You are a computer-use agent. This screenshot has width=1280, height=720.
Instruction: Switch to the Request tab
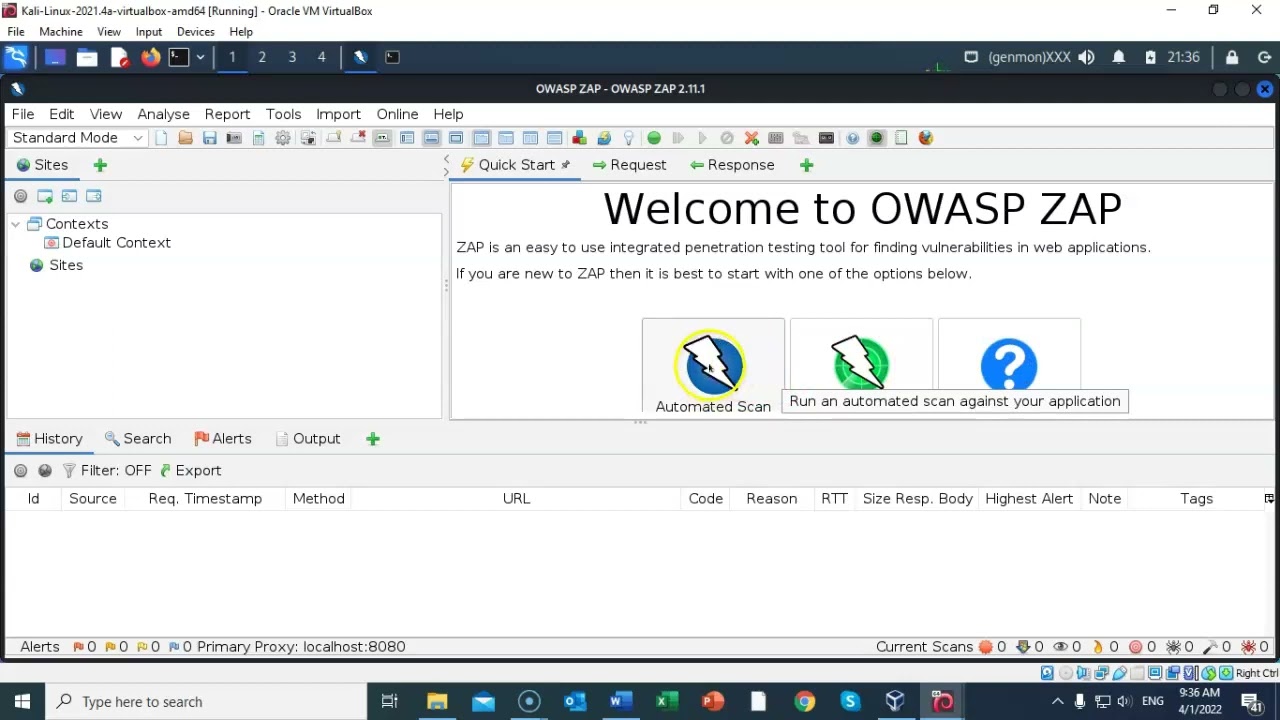coord(629,165)
